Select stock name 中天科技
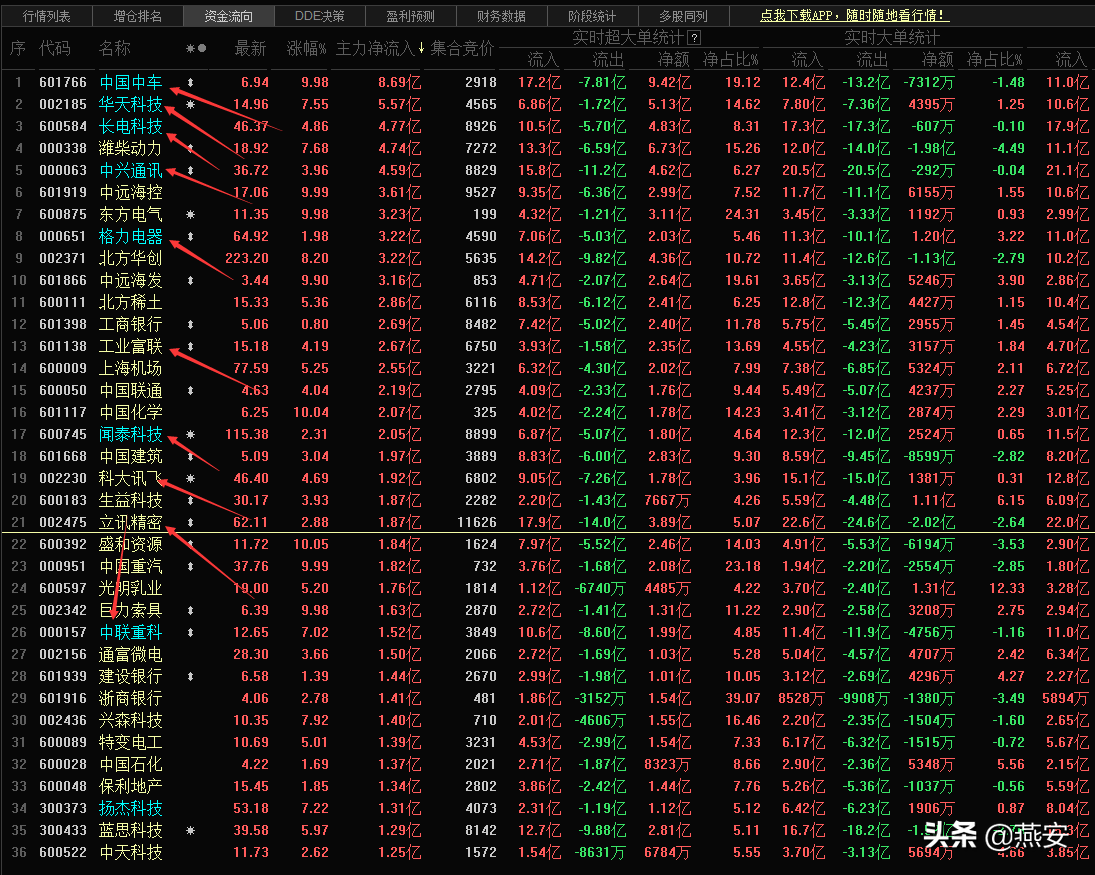This screenshot has height=875, width=1095. click(x=131, y=853)
